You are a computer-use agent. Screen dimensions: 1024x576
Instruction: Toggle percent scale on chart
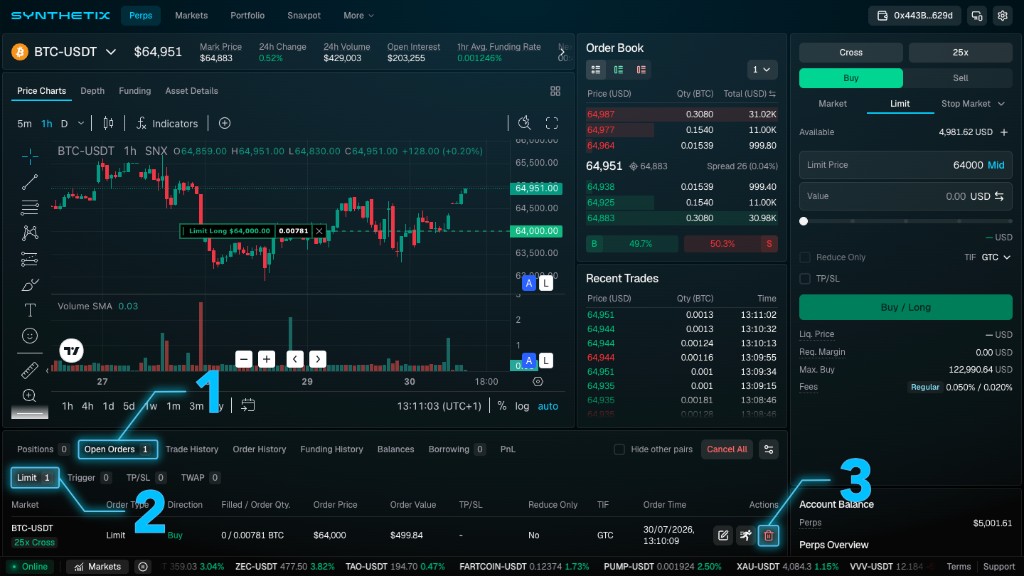tap(502, 406)
